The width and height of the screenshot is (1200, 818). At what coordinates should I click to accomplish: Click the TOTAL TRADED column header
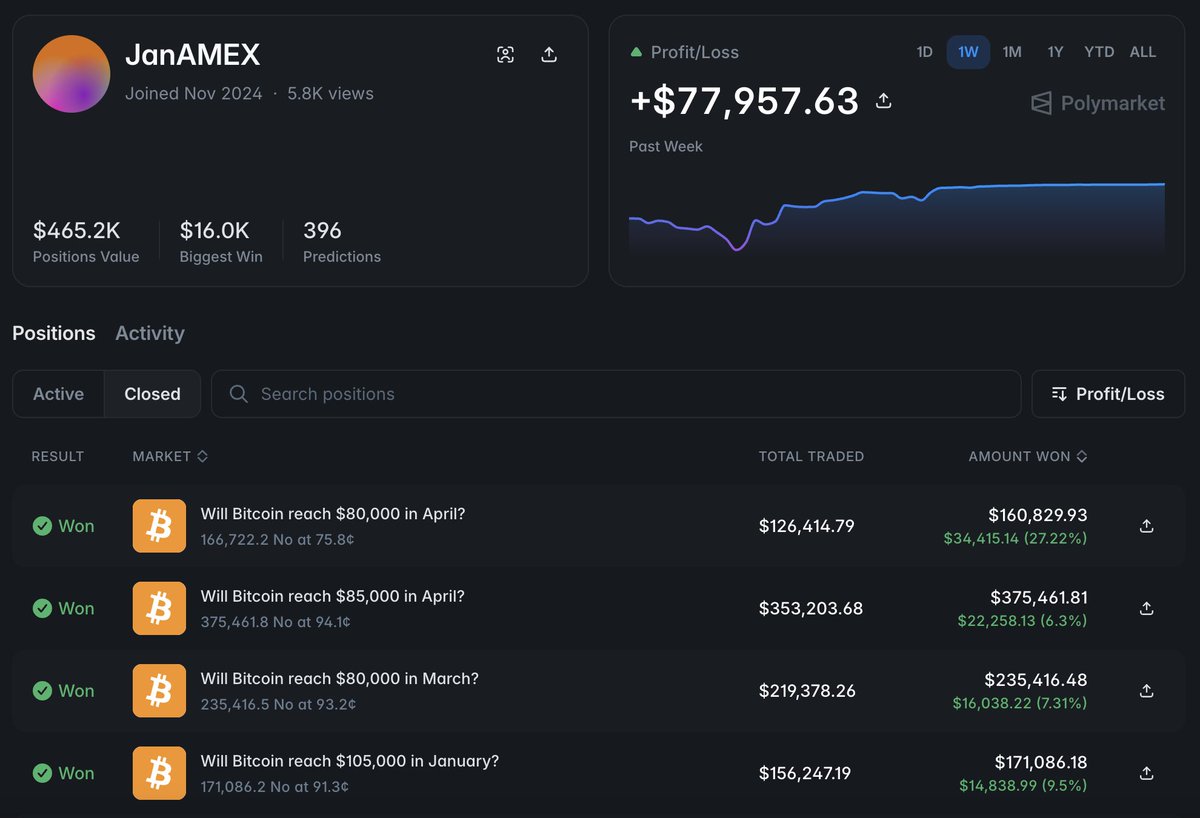click(811, 456)
